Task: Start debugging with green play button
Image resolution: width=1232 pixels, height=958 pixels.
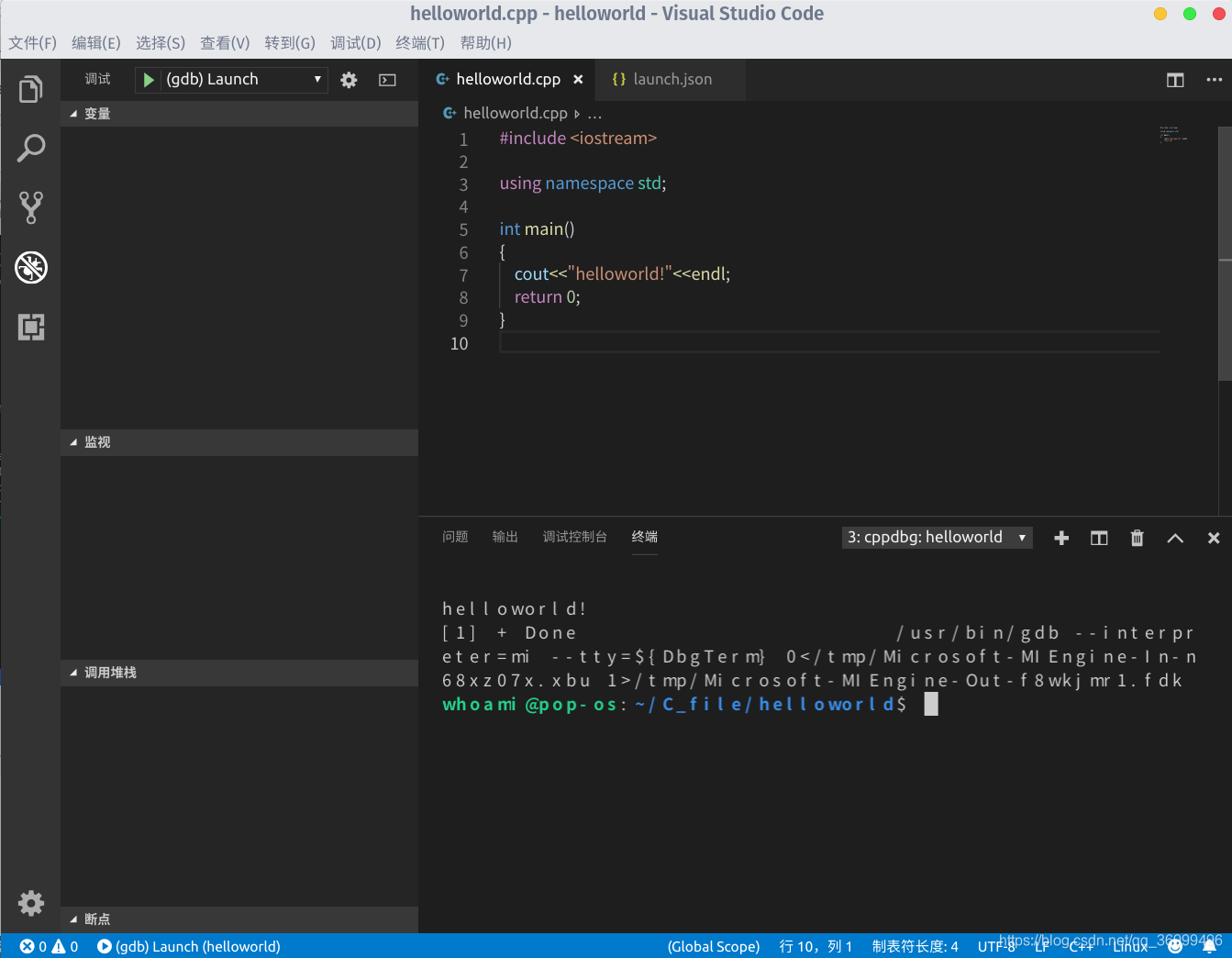Action: [149, 80]
